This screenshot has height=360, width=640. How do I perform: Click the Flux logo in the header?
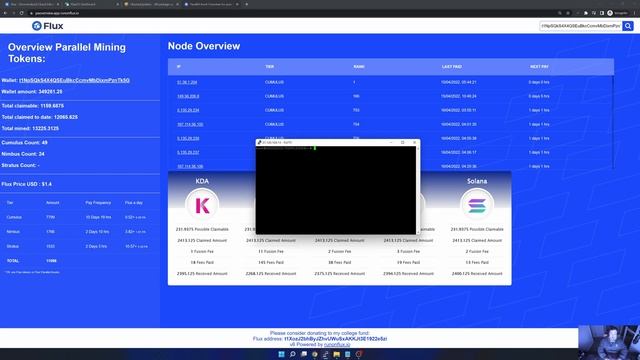pyautogui.click(x=47, y=26)
